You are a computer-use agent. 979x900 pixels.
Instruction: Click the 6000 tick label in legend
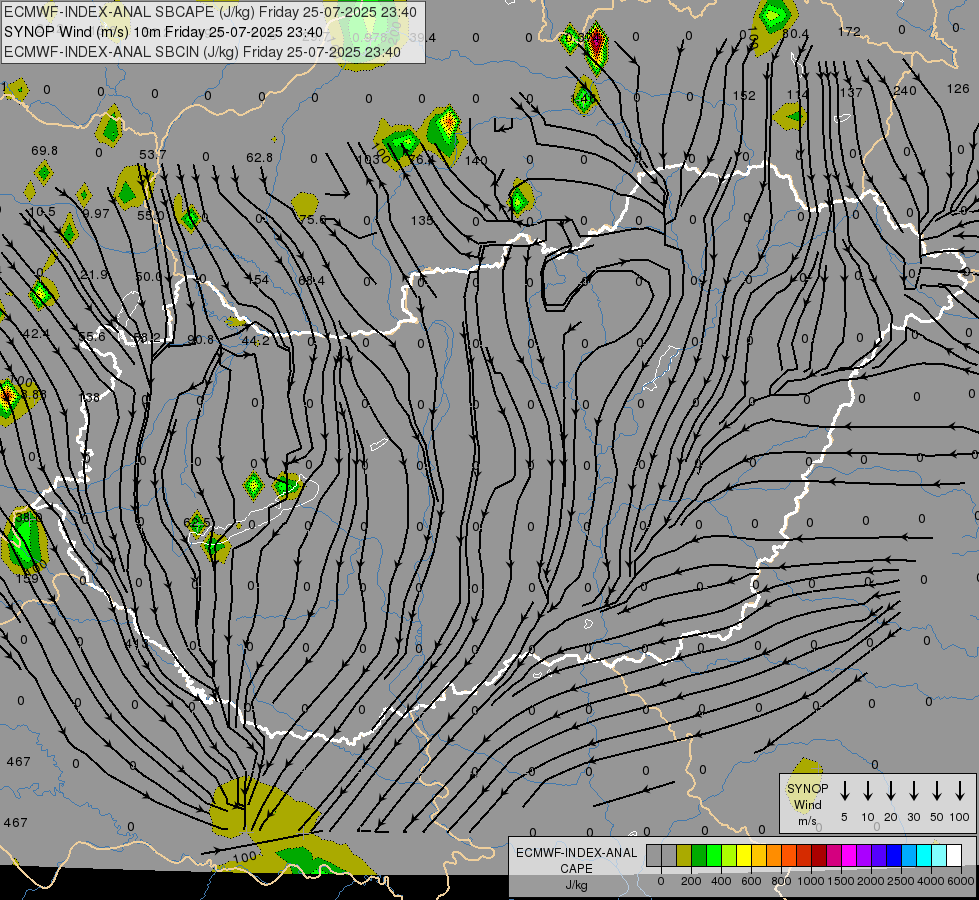pos(961,881)
